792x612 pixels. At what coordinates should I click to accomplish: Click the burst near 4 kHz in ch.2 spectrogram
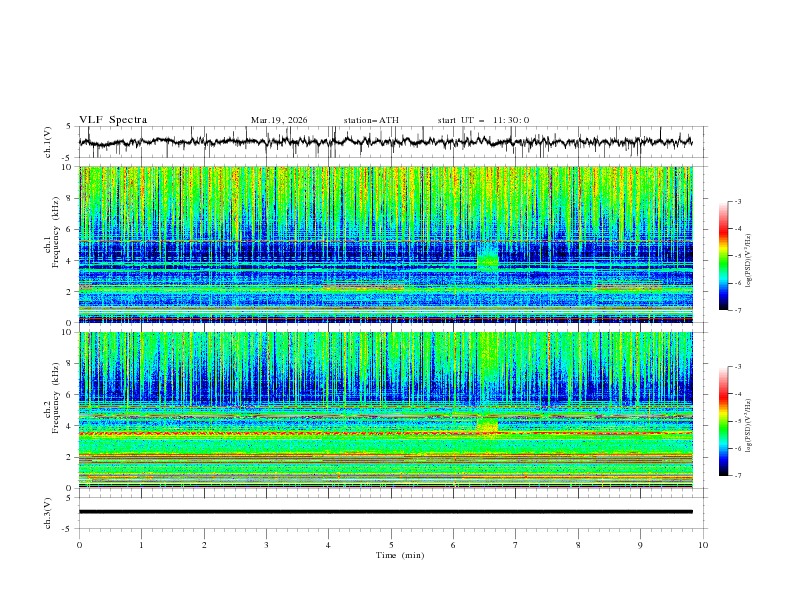(487, 423)
